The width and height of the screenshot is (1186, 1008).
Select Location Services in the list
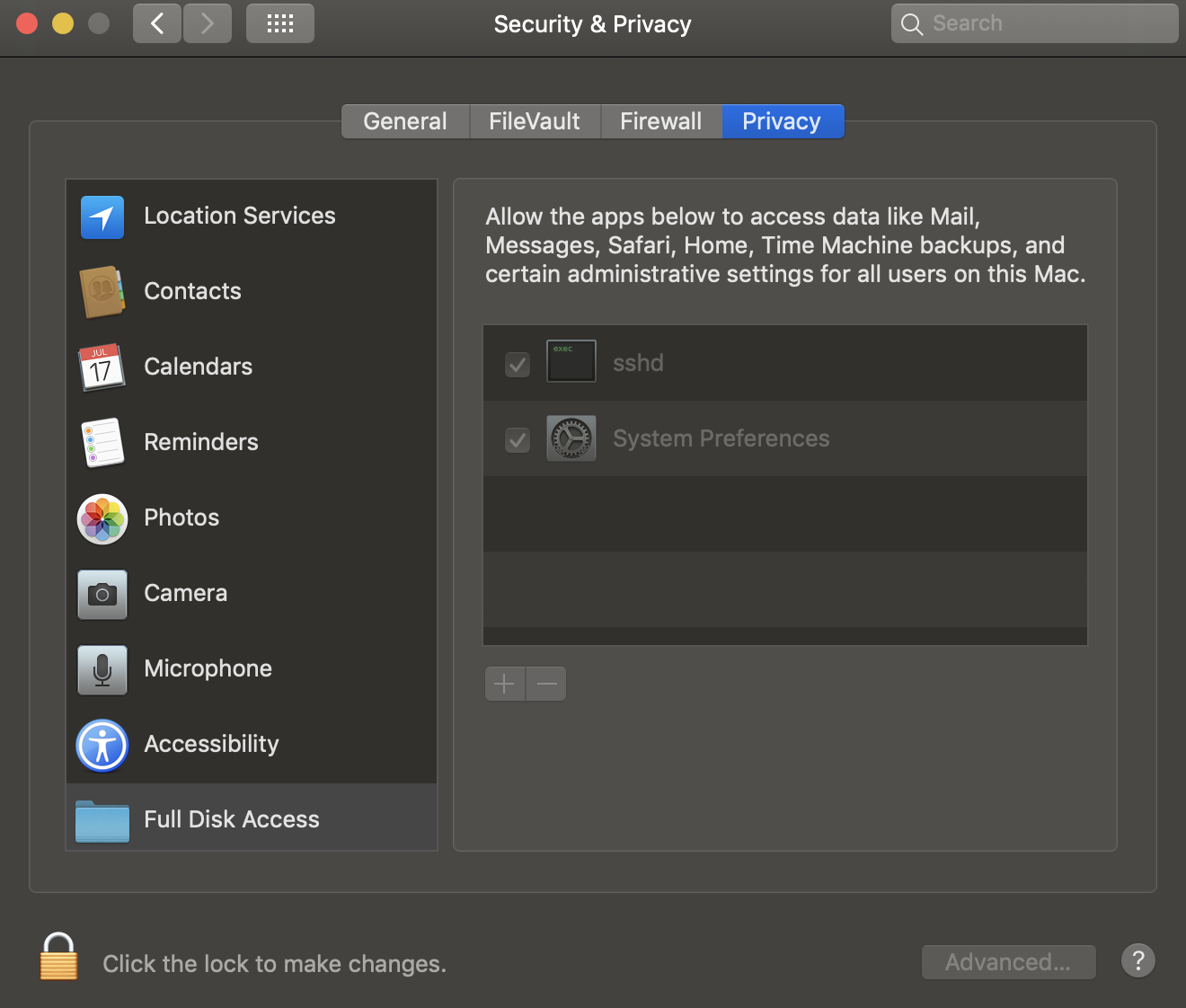tap(252, 217)
